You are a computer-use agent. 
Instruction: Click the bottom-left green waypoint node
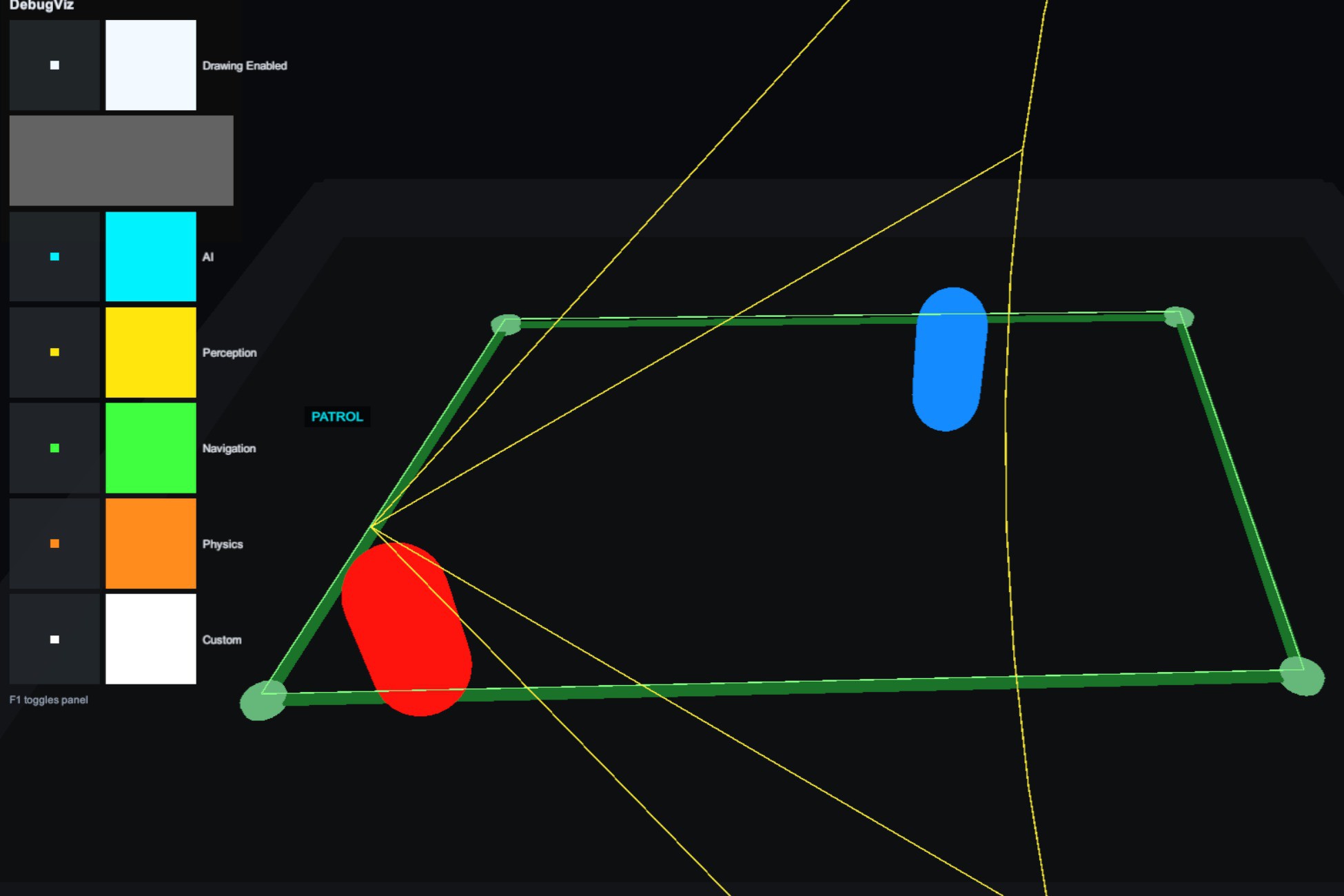[x=263, y=700]
